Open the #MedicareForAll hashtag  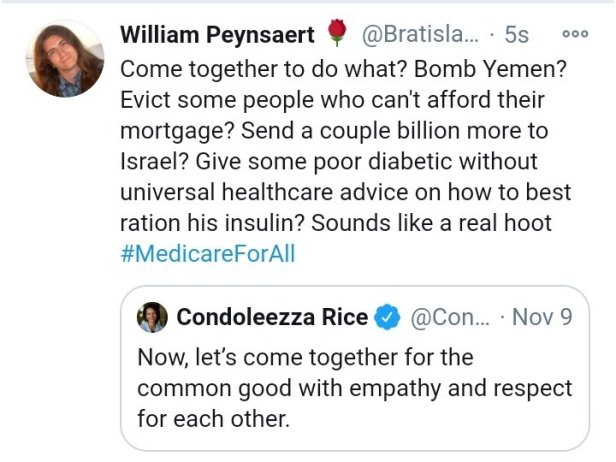click(208, 253)
